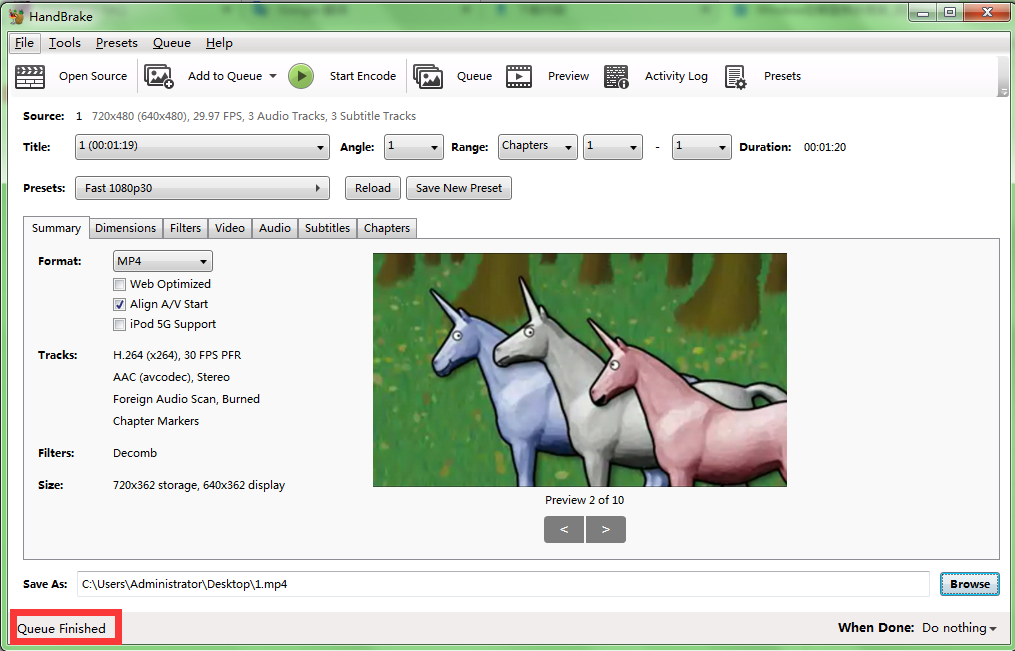Click the Decomb filter text
This screenshot has height=651, width=1015.
click(x=135, y=453)
